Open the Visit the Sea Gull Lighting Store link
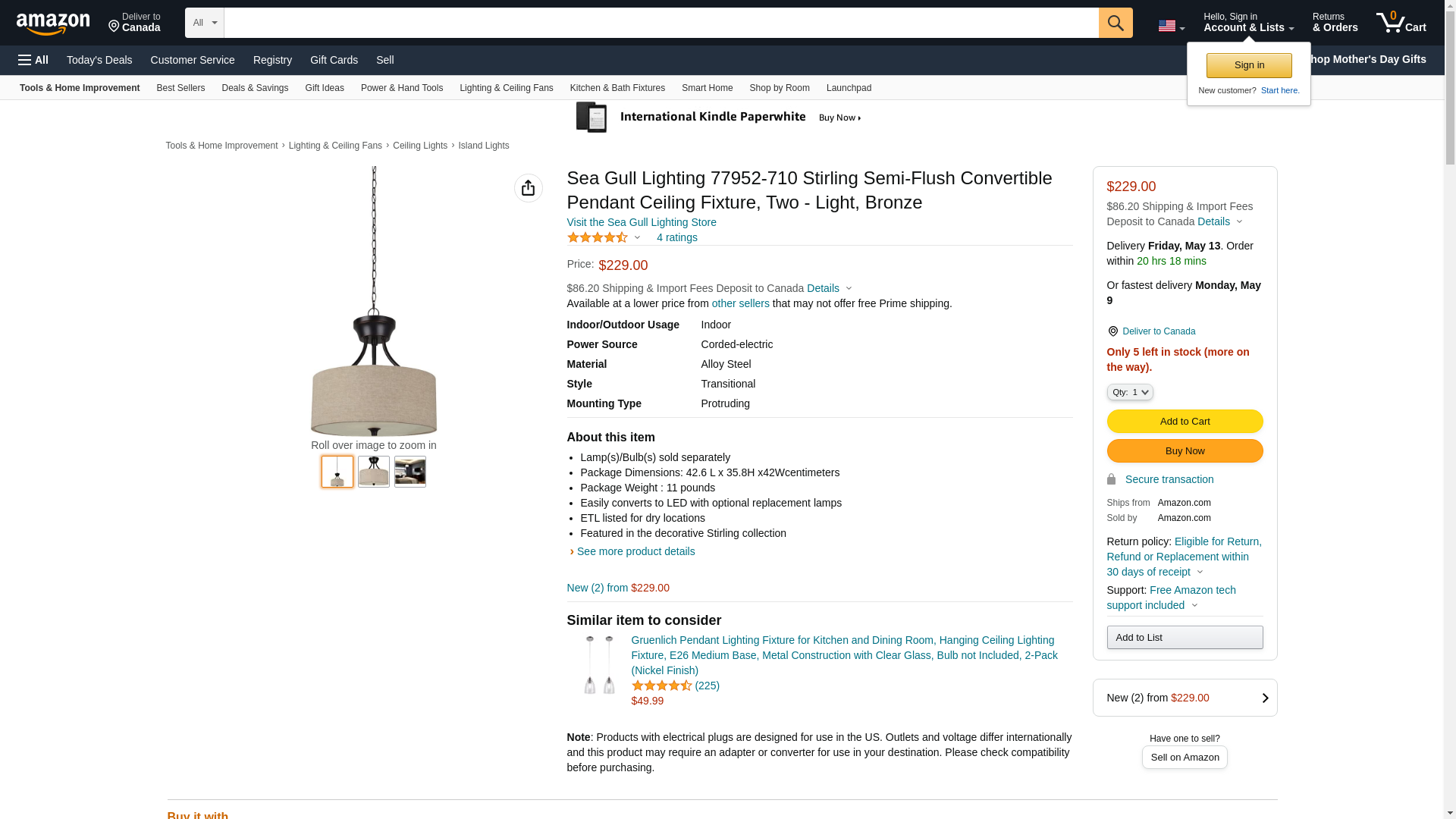 tap(641, 222)
